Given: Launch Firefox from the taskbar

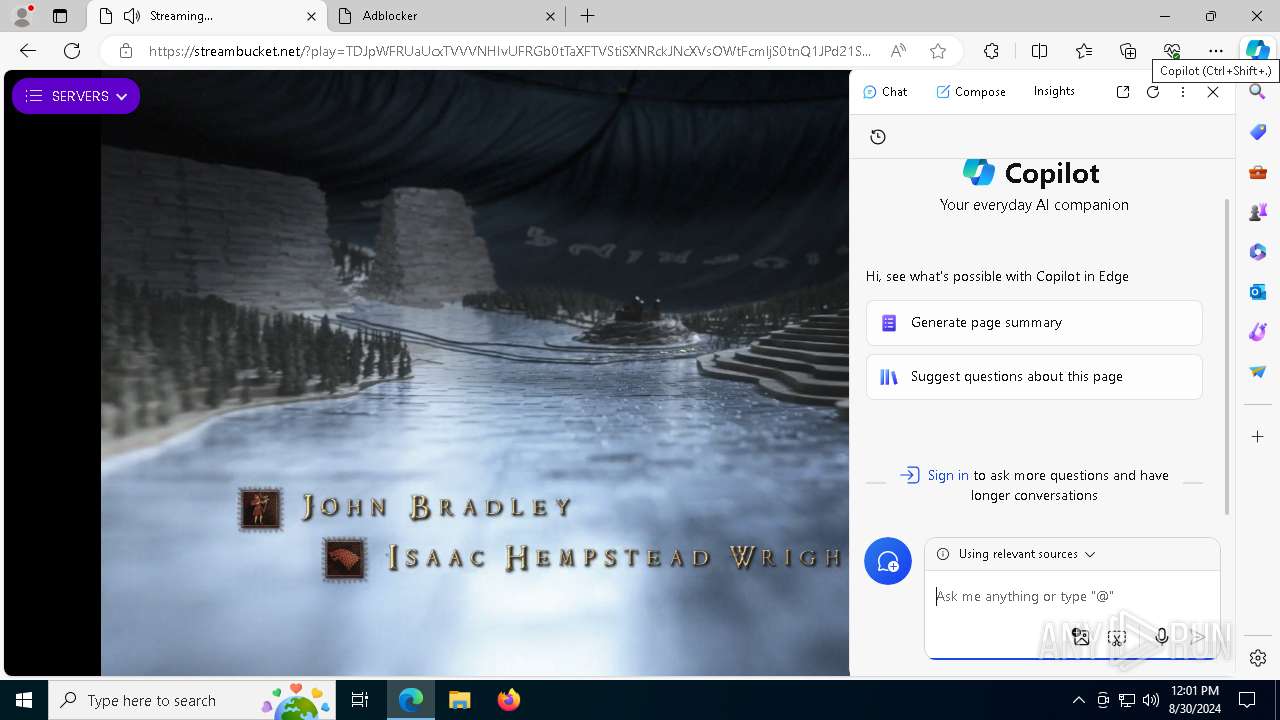Looking at the screenshot, I should click(x=508, y=700).
